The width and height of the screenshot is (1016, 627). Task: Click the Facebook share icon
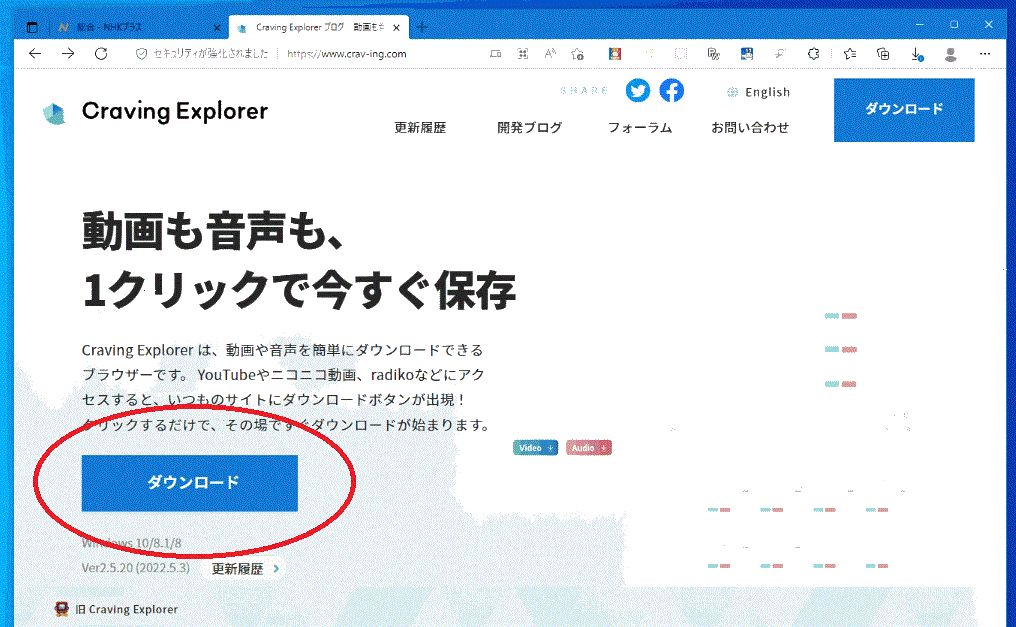click(x=672, y=91)
